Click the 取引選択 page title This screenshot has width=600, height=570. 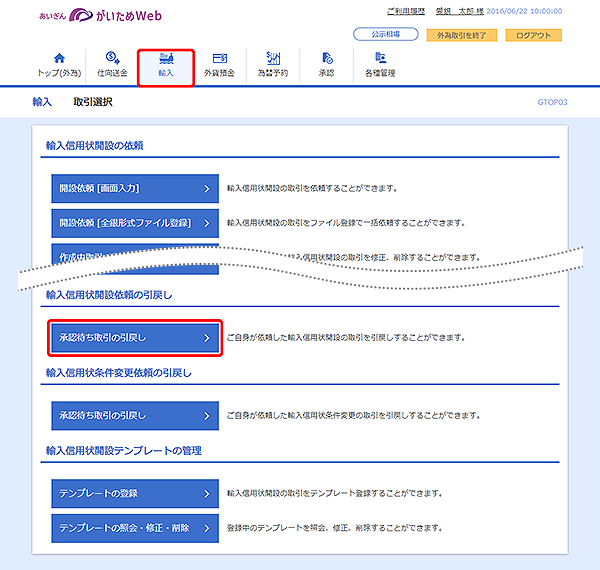[93, 102]
